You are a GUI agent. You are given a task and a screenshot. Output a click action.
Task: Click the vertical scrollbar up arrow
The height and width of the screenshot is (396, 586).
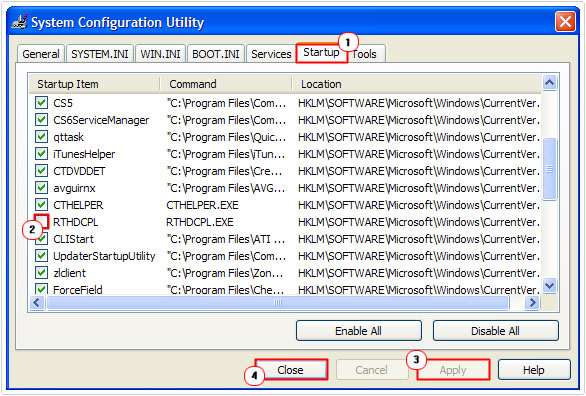549,82
